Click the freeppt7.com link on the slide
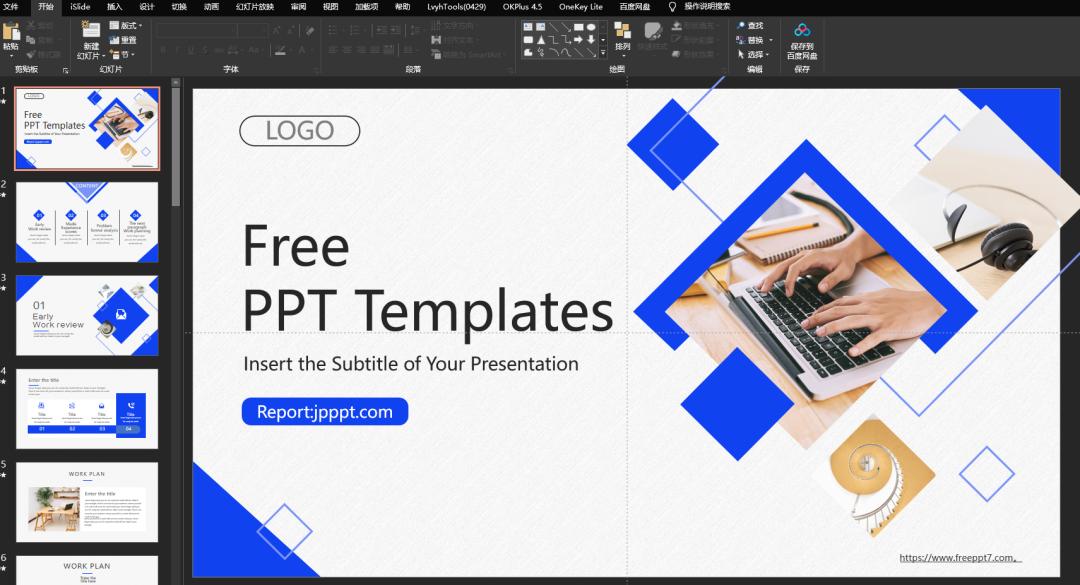 coord(958,558)
